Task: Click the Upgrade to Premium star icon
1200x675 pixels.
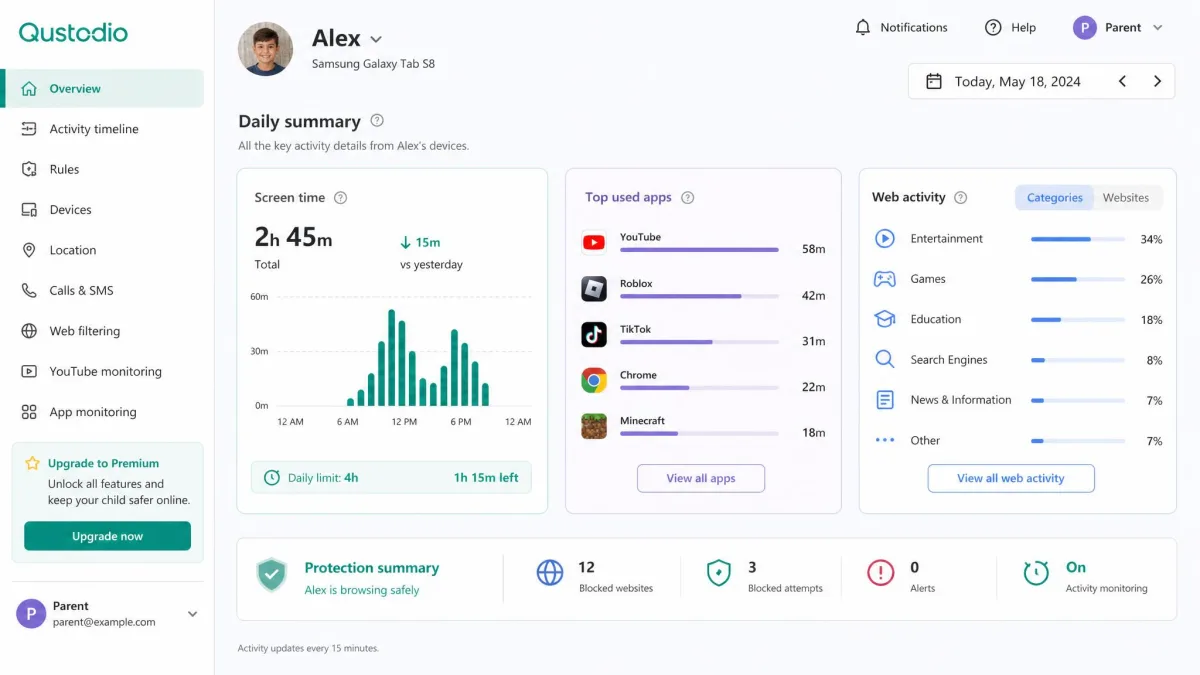Action: point(32,463)
